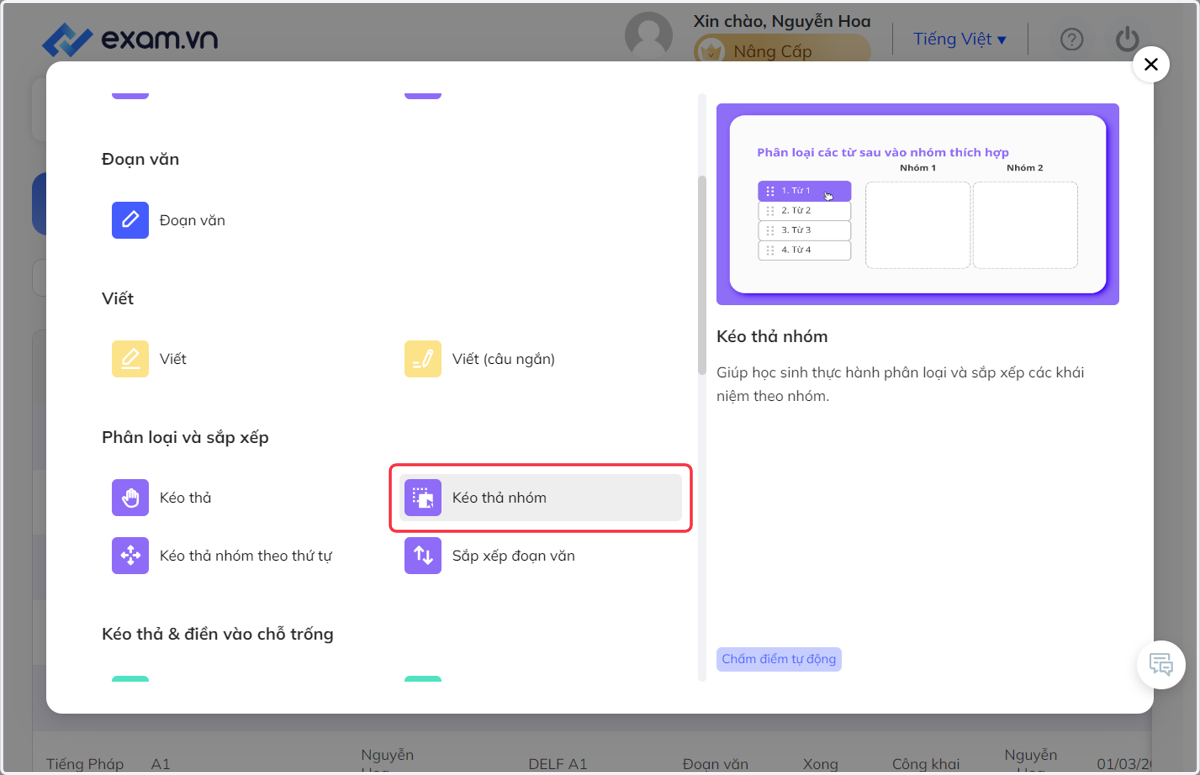Click the Công khai cell in background table
The image size is (1200, 775).
tap(926, 764)
